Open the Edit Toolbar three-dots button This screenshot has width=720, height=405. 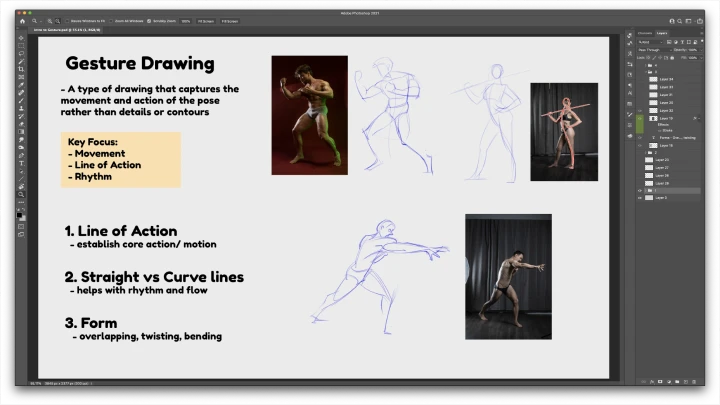tap(21, 202)
